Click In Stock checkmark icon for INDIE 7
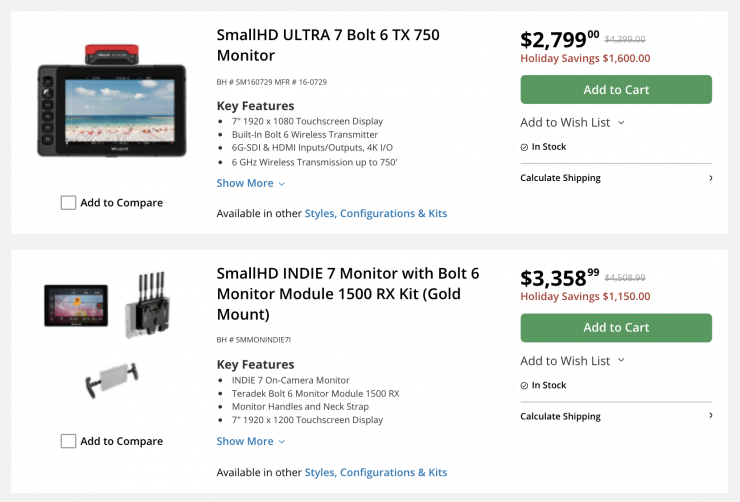The width and height of the screenshot is (740, 502). (524, 385)
